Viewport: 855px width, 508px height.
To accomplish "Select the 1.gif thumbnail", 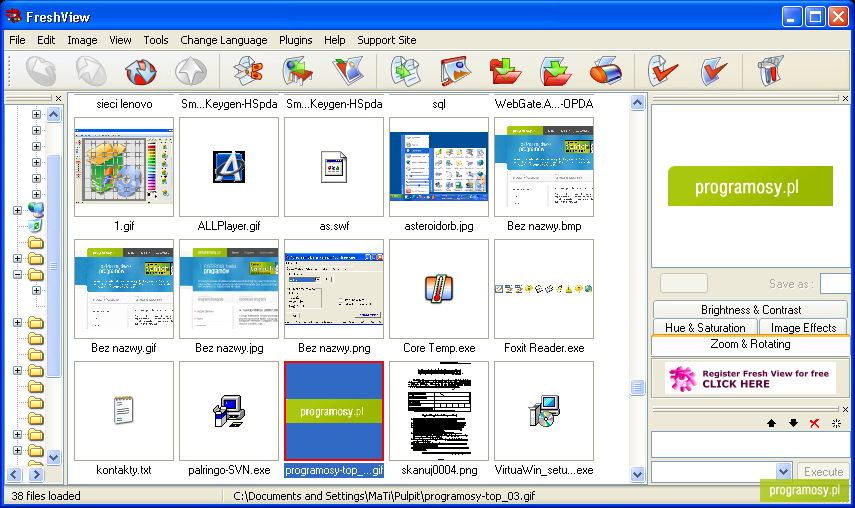I will point(124,167).
